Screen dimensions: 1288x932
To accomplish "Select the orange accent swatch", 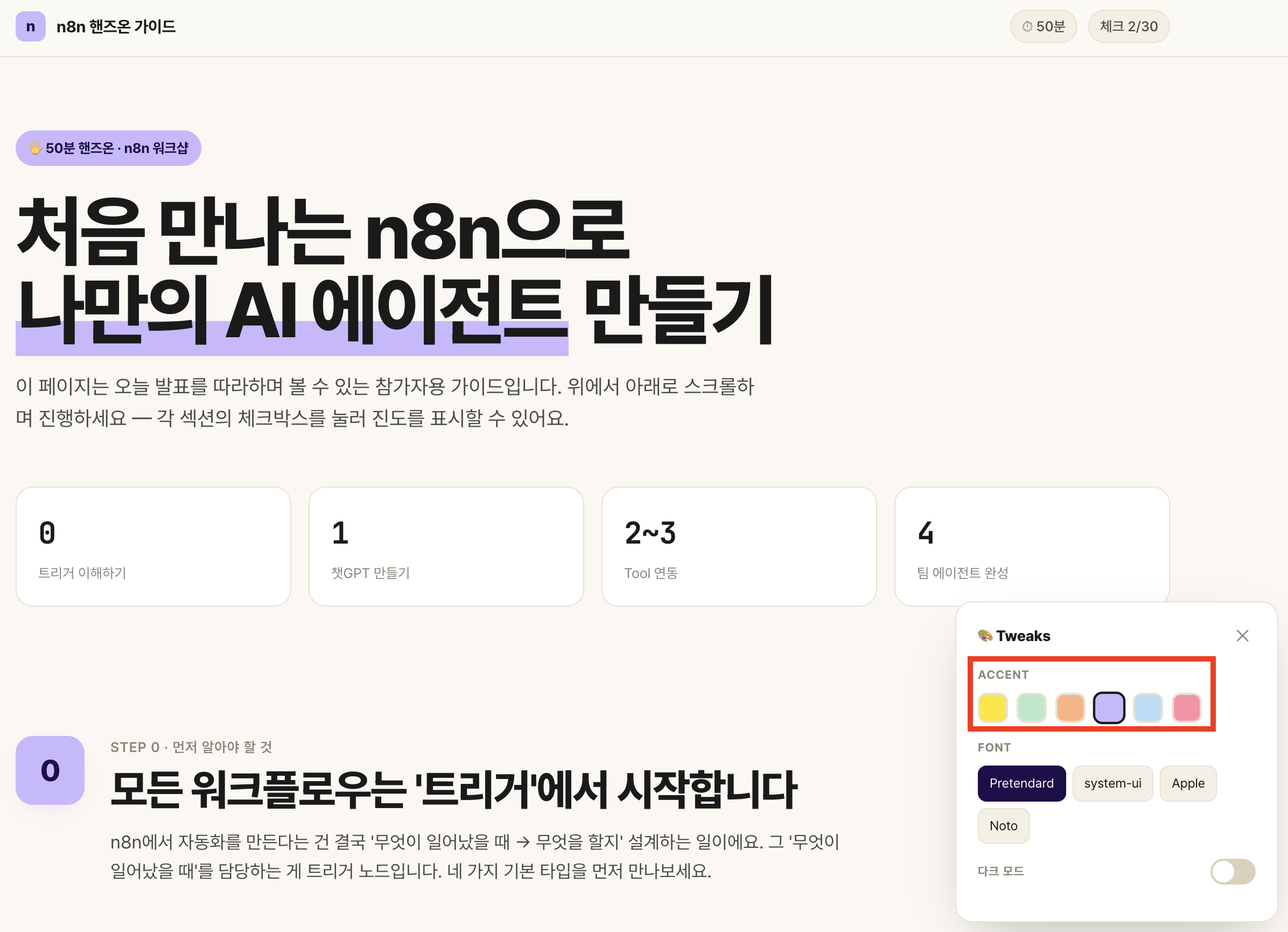I will point(1070,707).
